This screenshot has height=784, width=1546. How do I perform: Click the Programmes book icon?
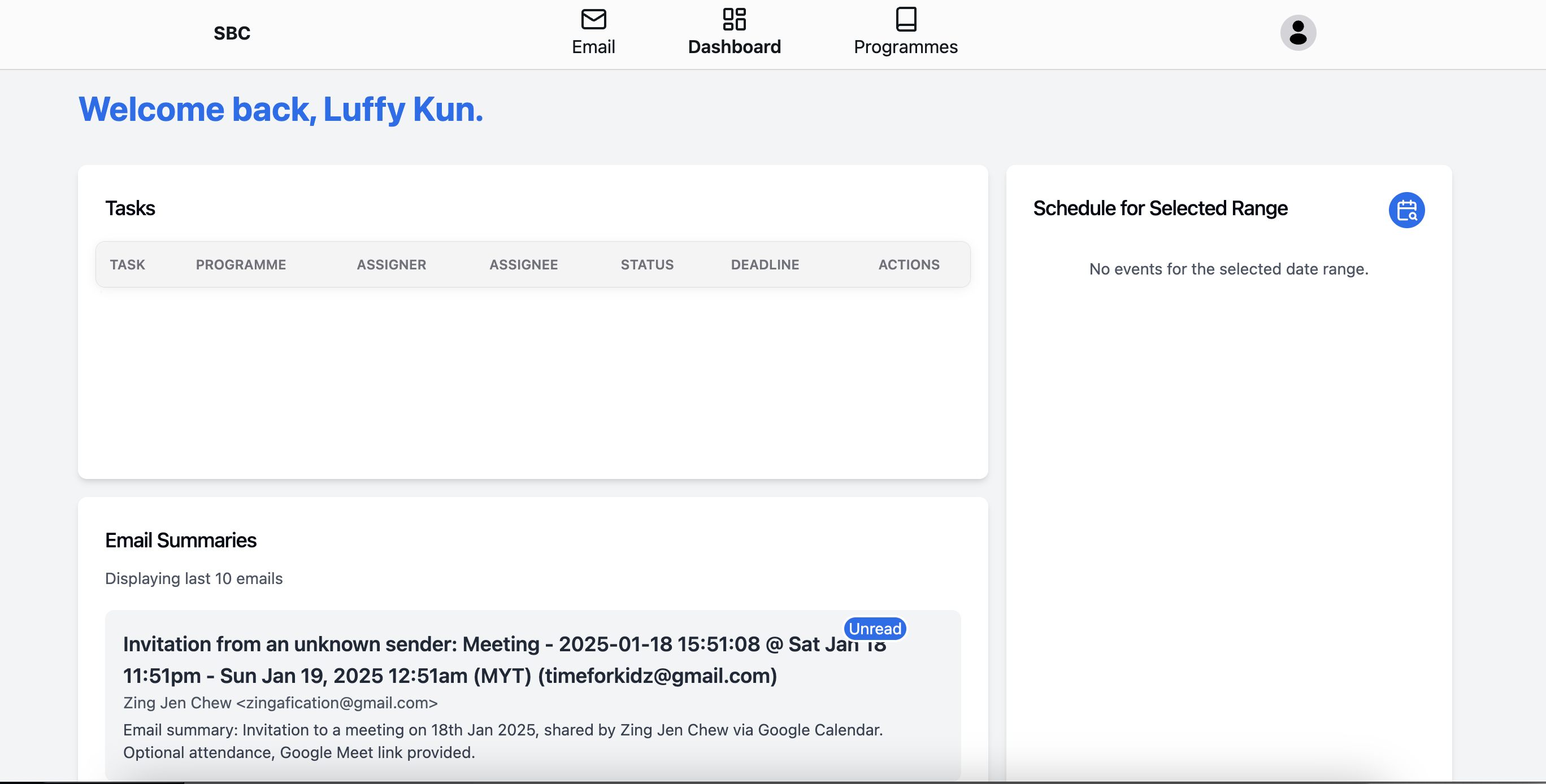click(906, 19)
